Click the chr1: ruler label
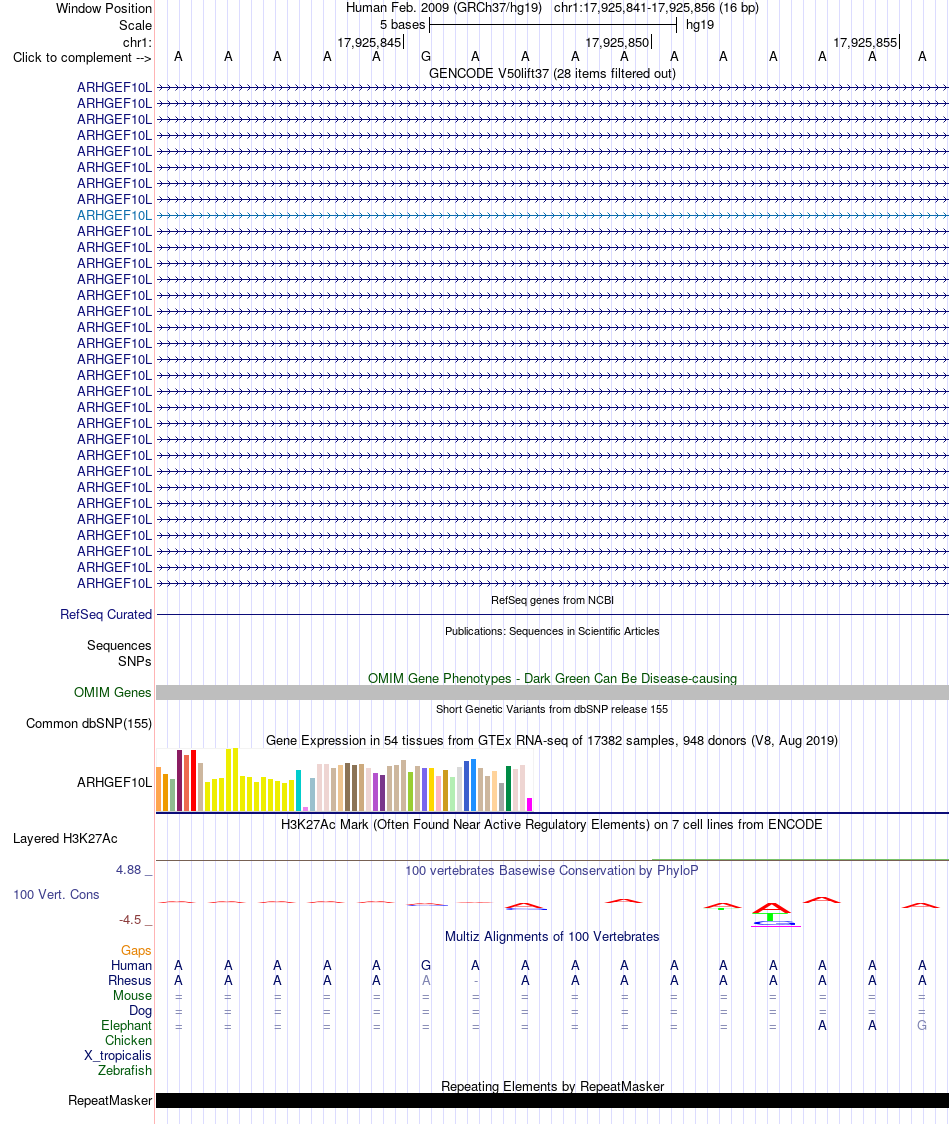The height and width of the screenshot is (1124, 950). click(x=138, y=42)
